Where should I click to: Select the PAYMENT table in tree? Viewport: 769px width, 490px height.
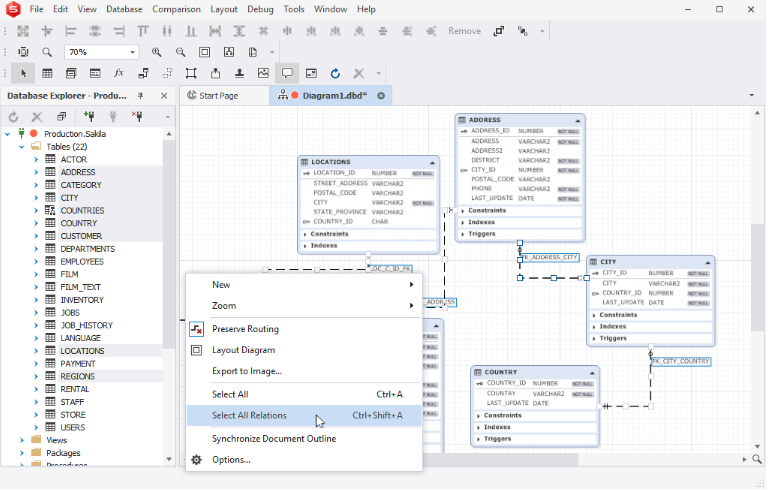tap(77, 364)
